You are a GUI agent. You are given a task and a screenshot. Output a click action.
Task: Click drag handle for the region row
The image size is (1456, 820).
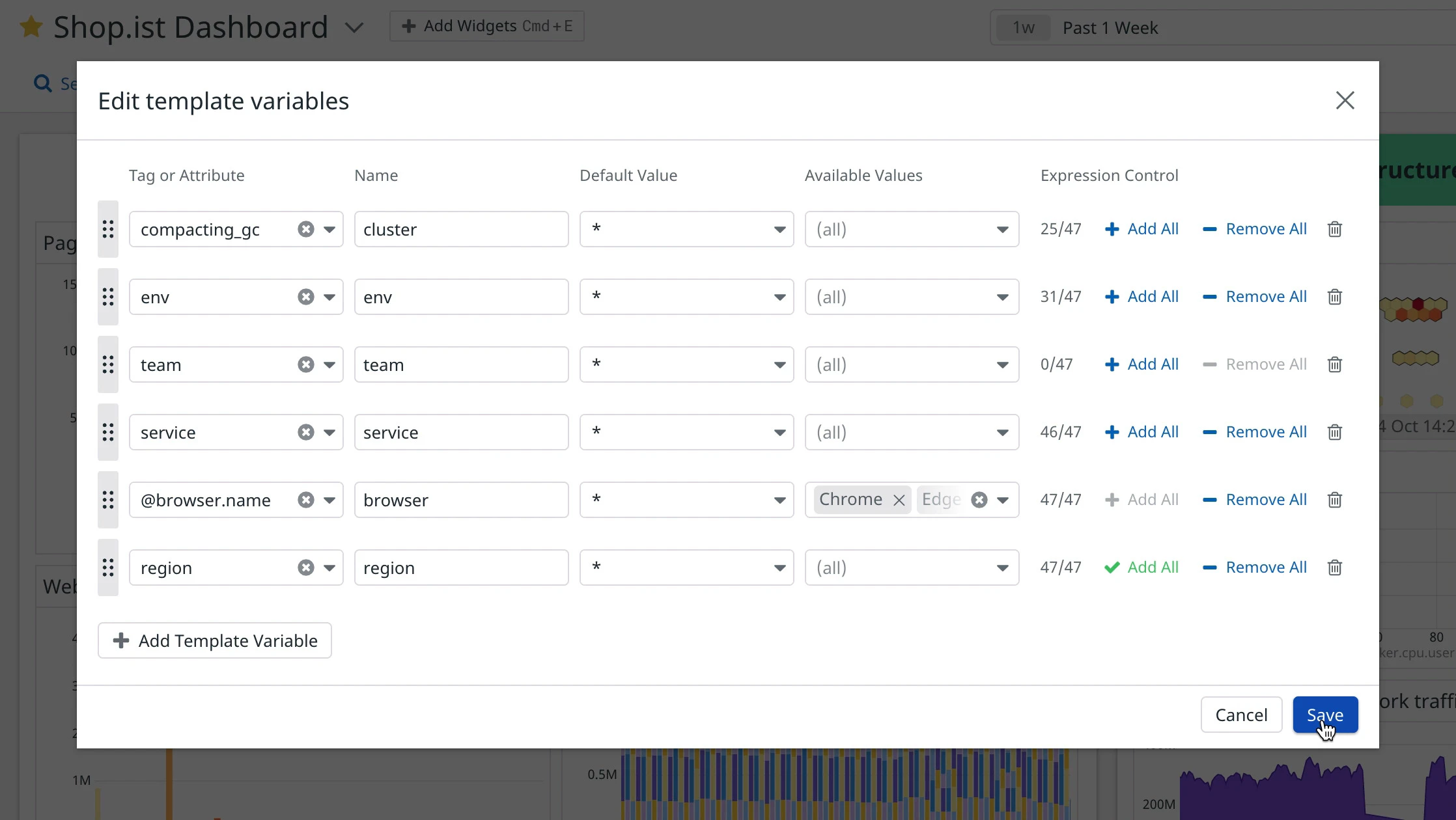tap(108, 567)
